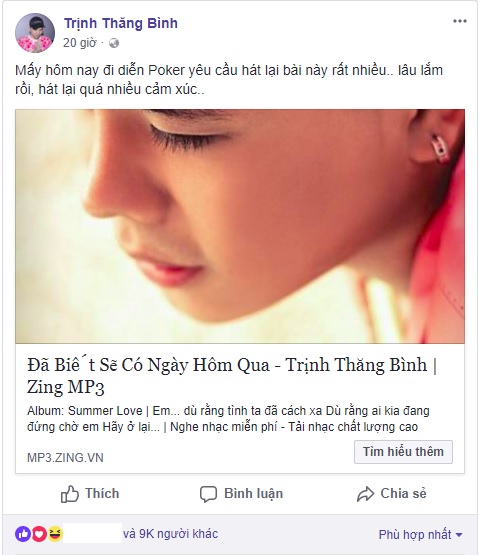Click the Tìm hiểu thêm button

coord(403,452)
